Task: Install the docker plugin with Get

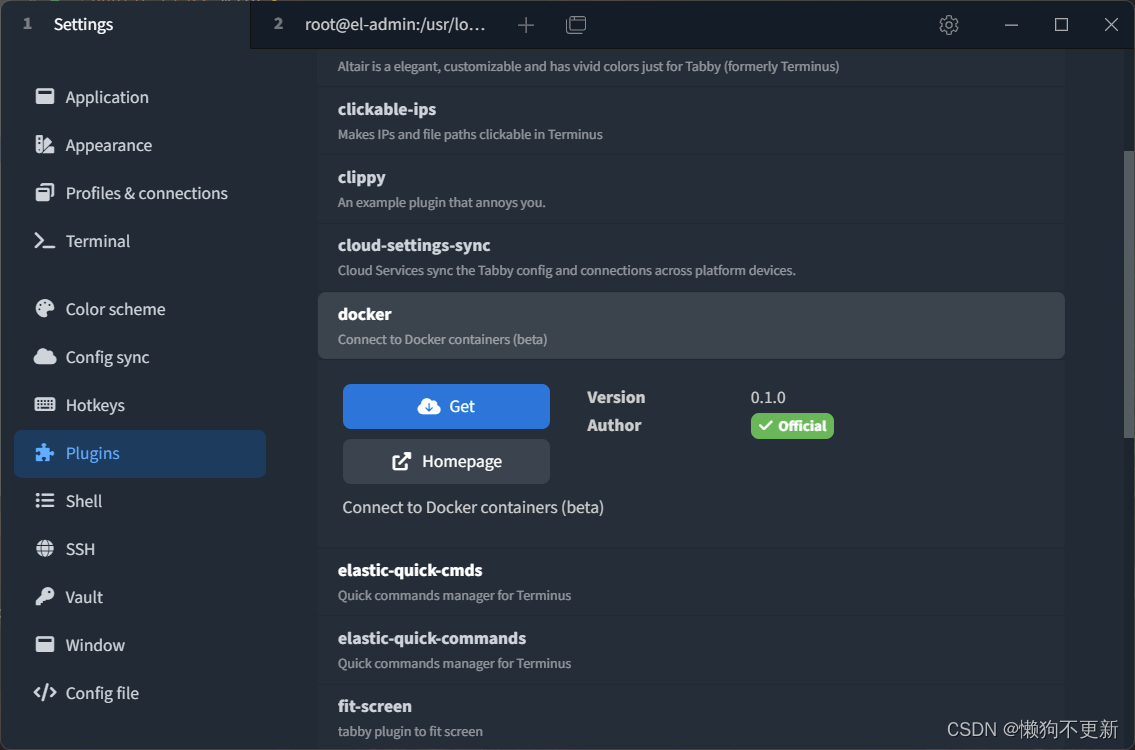Action: tap(446, 406)
